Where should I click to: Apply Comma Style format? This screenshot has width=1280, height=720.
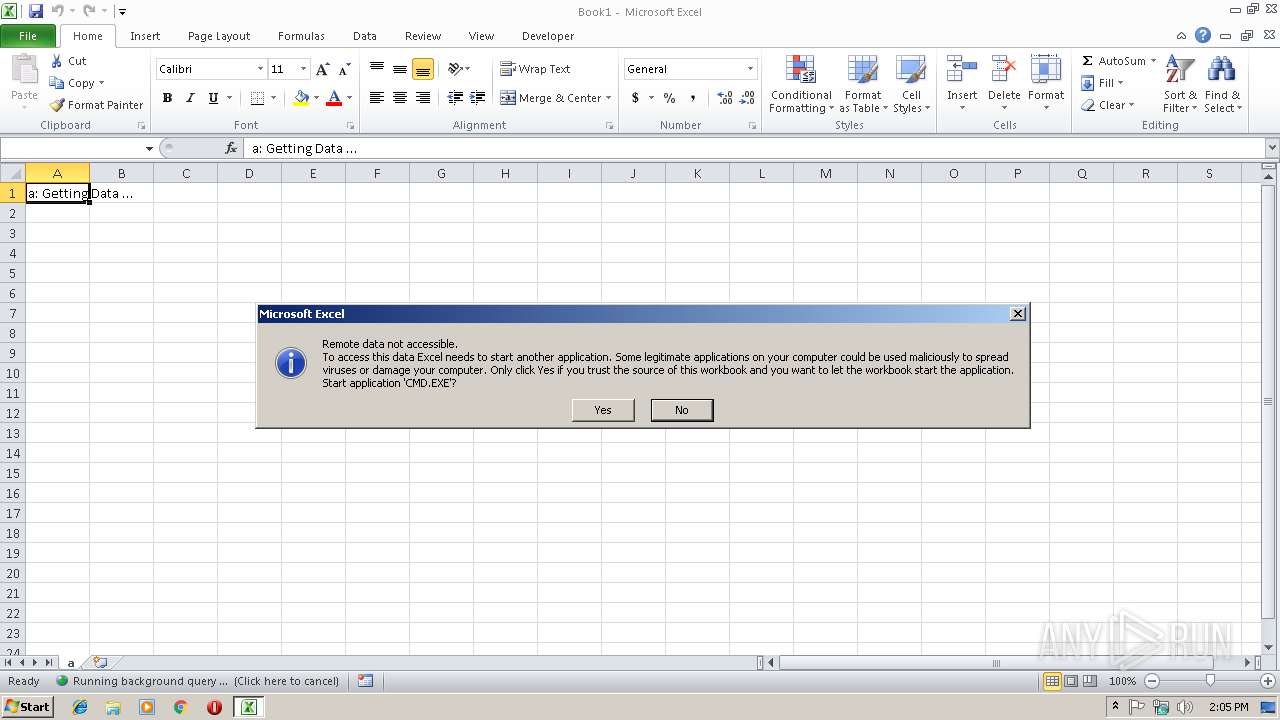tap(692, 98)
